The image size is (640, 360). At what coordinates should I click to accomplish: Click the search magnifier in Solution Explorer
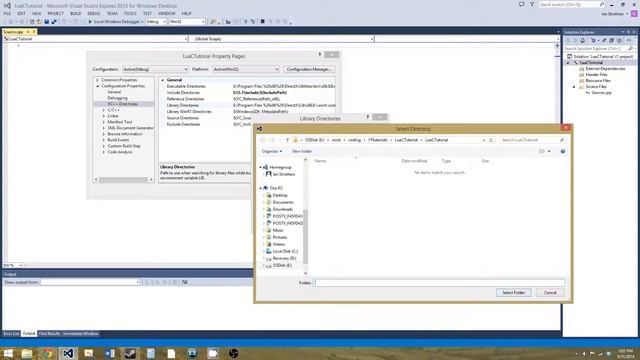point(631,49)
